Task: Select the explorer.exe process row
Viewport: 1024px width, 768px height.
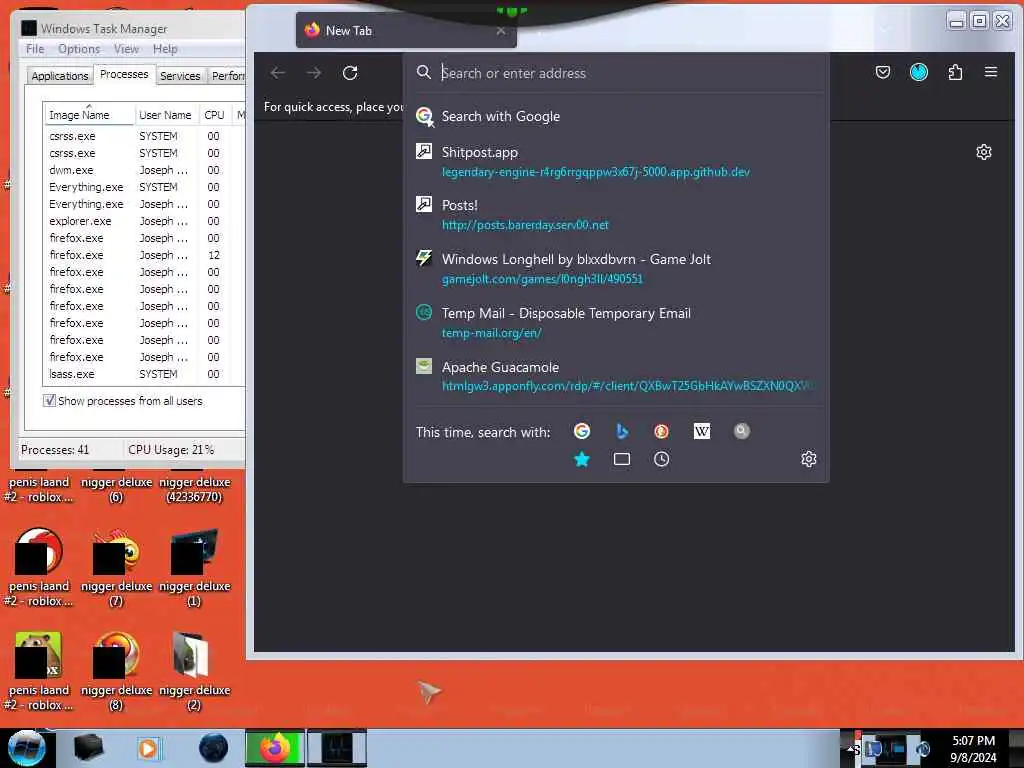Action: (145, 221)
